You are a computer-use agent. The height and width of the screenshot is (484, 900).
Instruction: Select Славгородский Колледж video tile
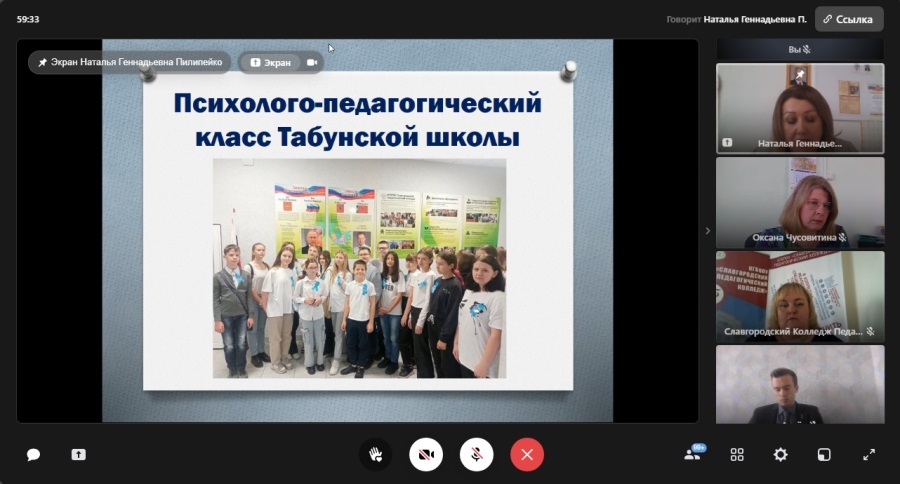point(800,296)
